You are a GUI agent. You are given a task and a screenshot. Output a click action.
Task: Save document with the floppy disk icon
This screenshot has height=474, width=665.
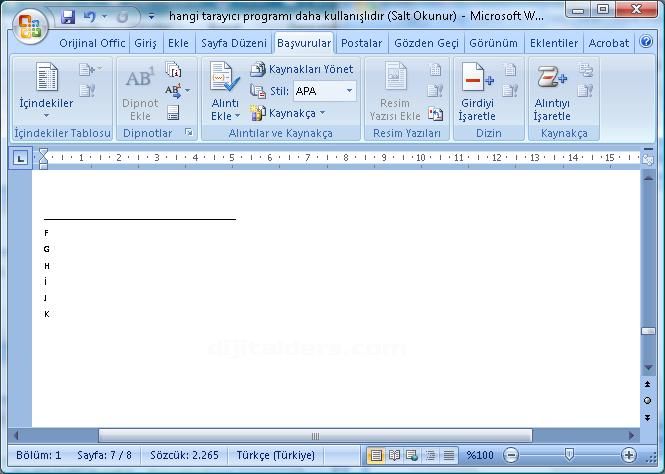(x=68, y=17)
